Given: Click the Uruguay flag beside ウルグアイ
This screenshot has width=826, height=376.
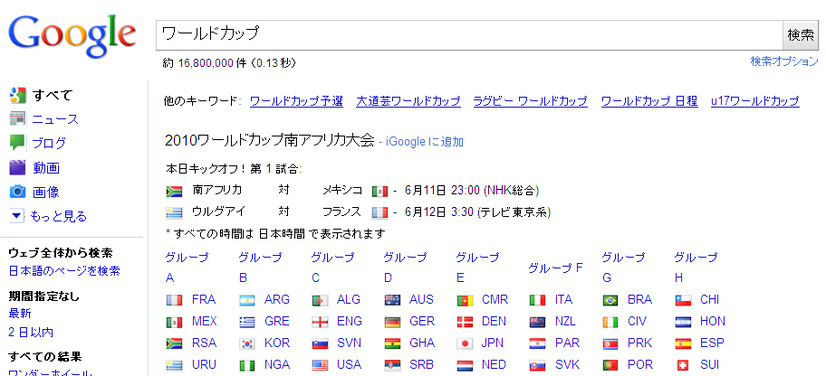Looking at the screenshot, I should [174, 213].
